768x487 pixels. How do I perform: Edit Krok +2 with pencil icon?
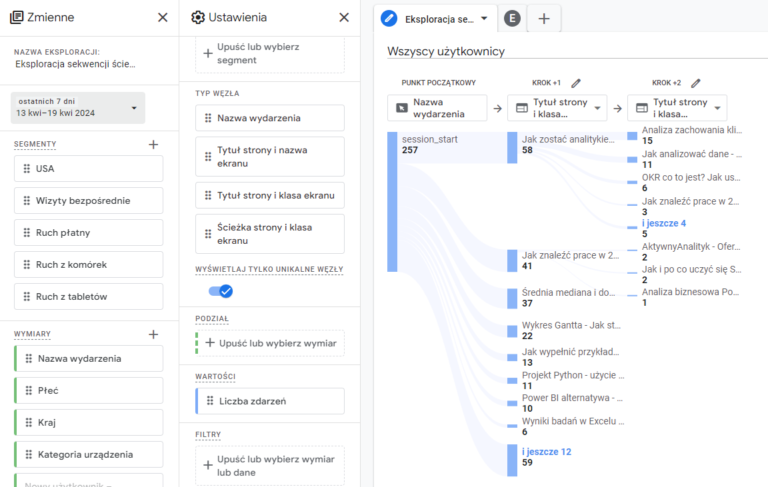click(x=696, y=83)
